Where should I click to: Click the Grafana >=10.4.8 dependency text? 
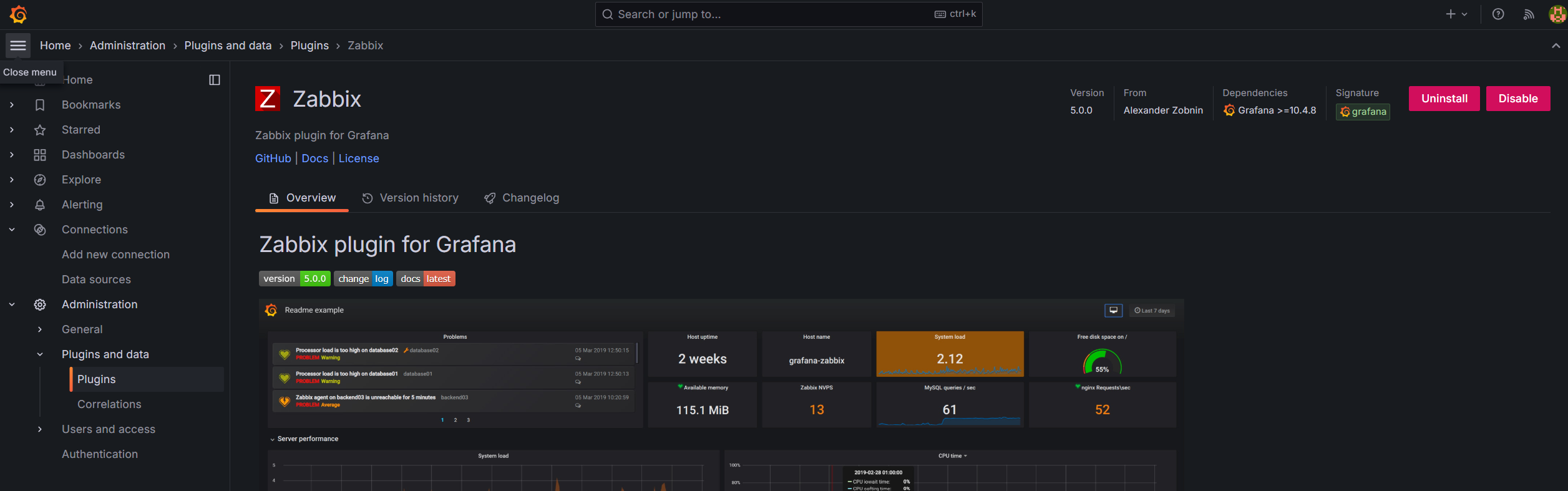tap(1277, 110)
